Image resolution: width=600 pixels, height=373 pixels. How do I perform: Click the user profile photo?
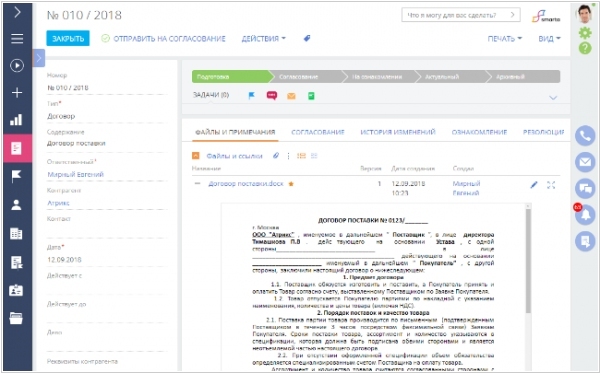(x=585, y=14)
